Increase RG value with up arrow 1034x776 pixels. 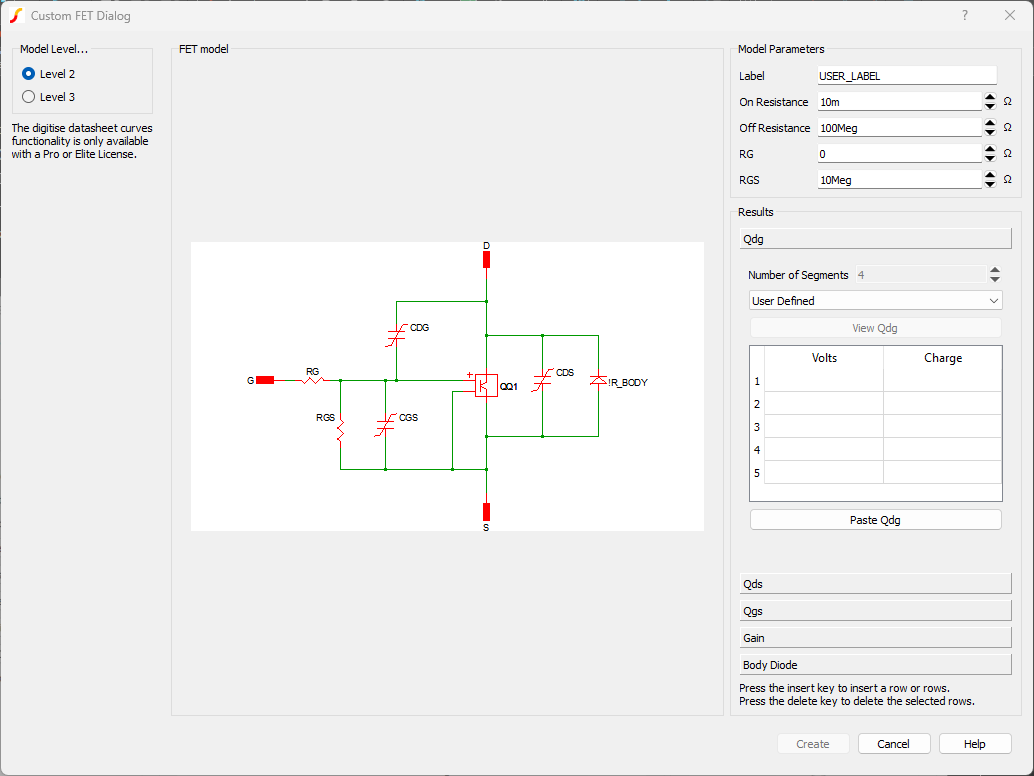pyautogui.click(x=990, y=150)
